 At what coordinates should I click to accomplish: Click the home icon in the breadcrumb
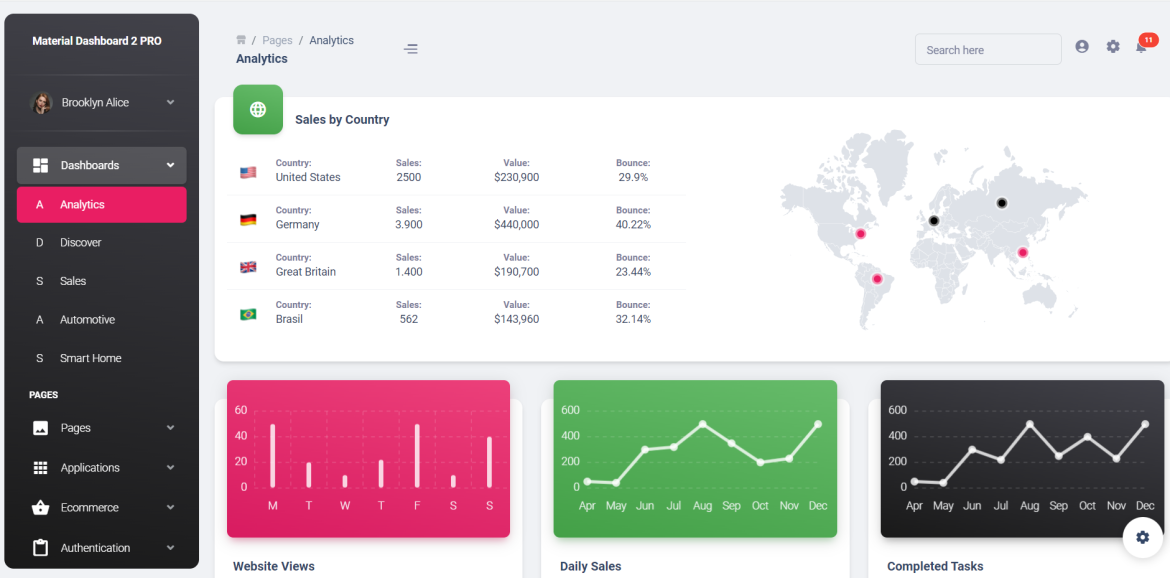(x=241, y=39)
